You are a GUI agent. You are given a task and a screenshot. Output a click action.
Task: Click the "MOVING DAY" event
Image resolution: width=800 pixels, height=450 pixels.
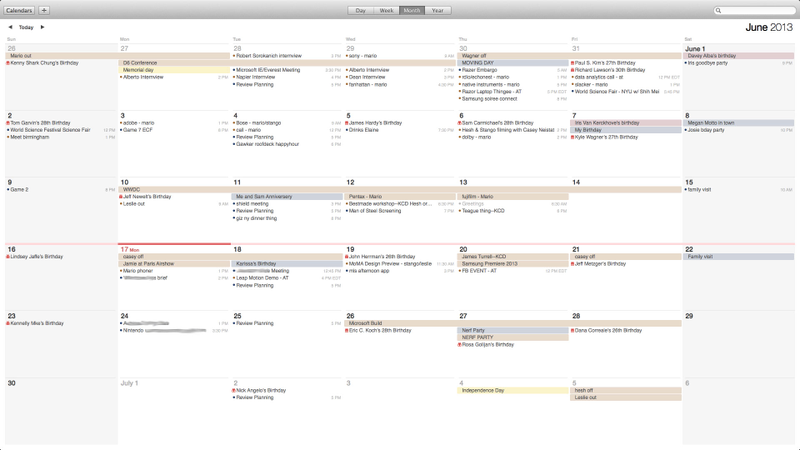[513, 63]
